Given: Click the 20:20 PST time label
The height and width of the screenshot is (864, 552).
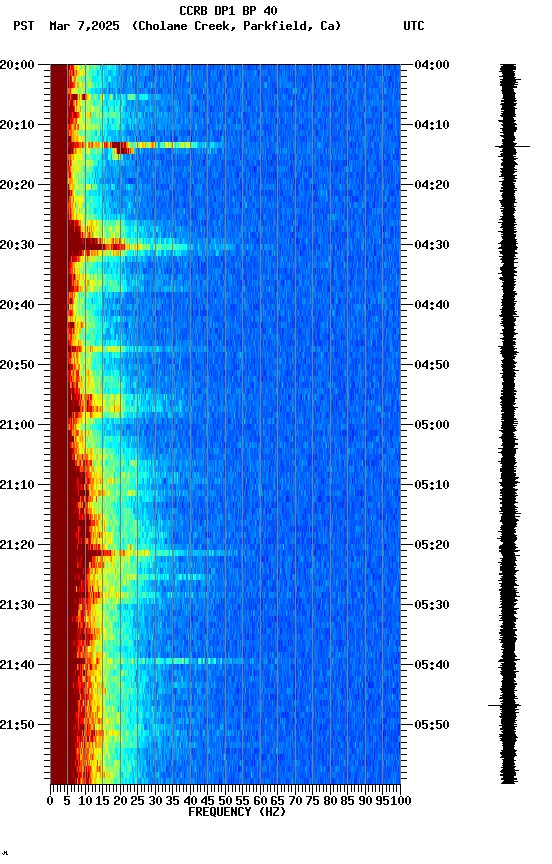Looking at the screenshot, I should click(x=17, y=185).
